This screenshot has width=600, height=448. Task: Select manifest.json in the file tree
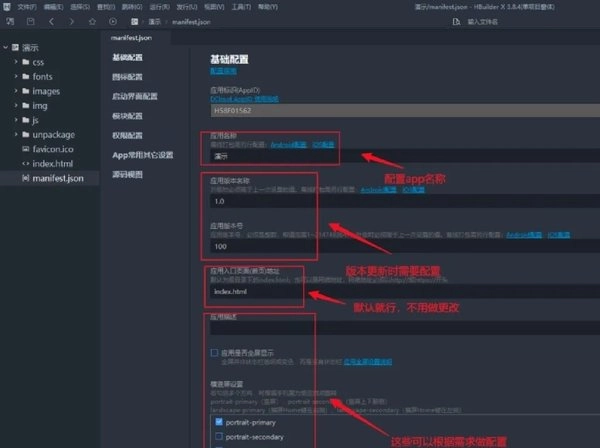(59, 177)
